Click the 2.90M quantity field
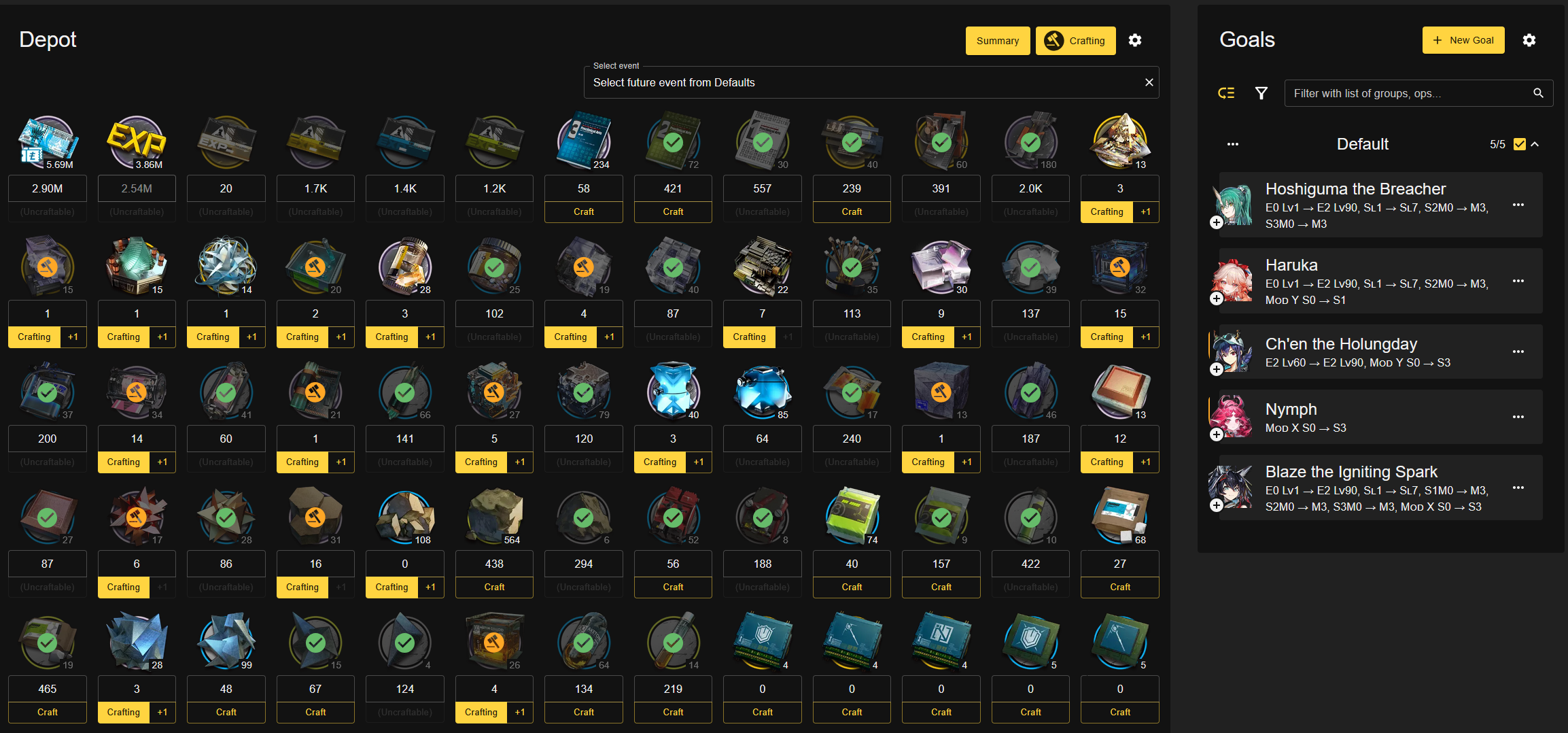This screenshot has height=733, width=1568. pos(48,188)
